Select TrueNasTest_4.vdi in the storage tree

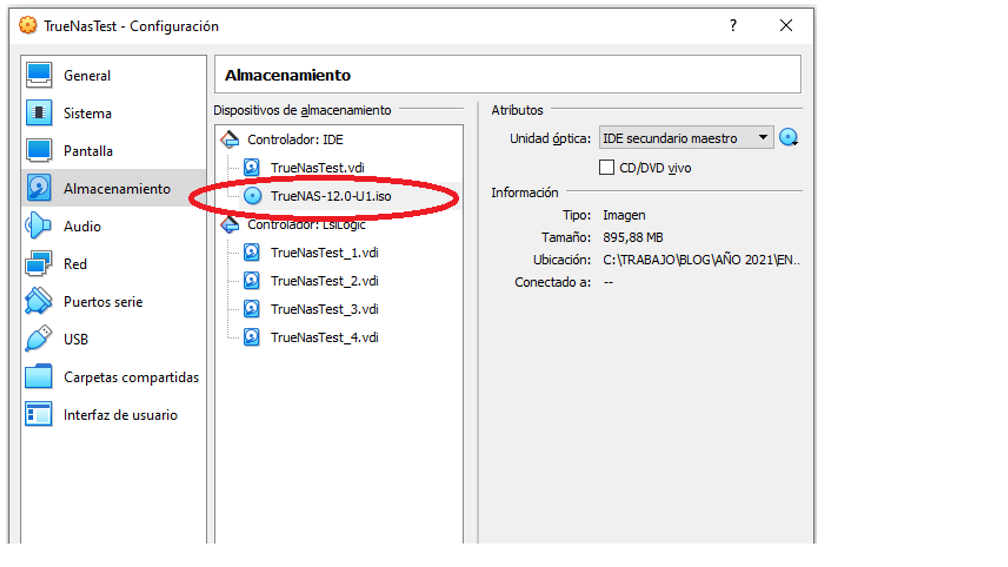325,338
